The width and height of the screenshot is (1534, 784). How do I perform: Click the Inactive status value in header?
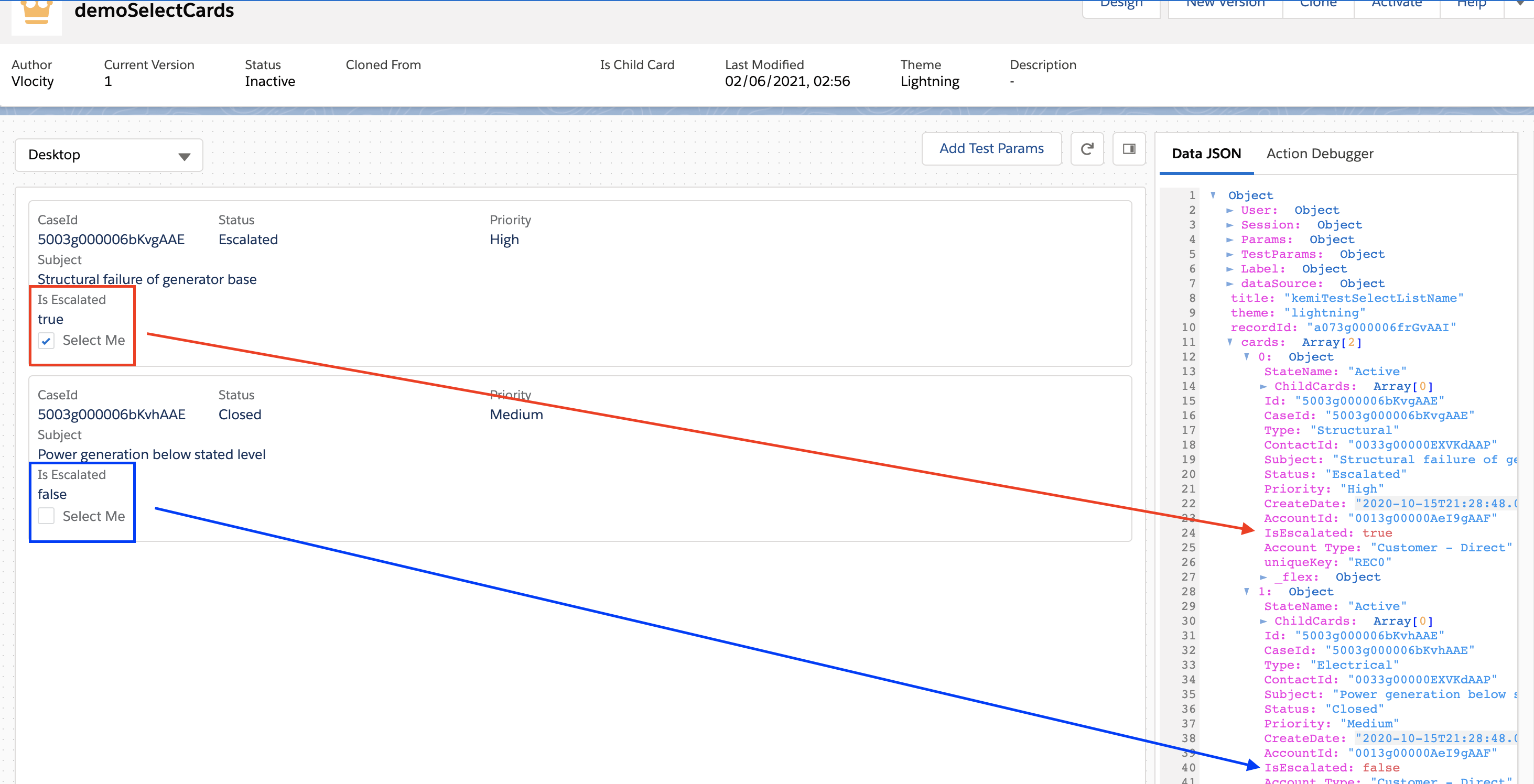coord(270,82)
